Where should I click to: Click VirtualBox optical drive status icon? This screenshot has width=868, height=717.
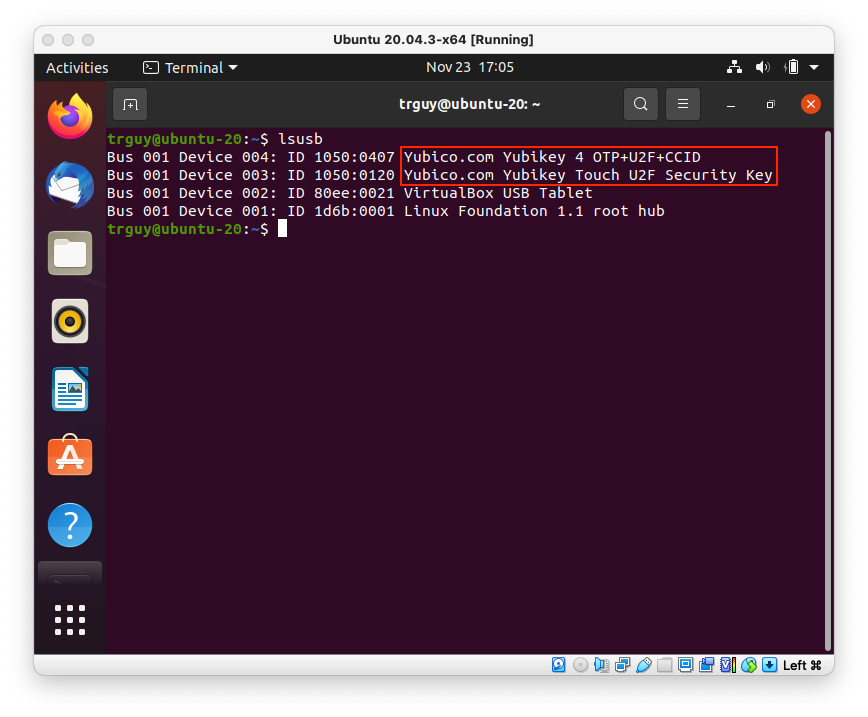580,665
